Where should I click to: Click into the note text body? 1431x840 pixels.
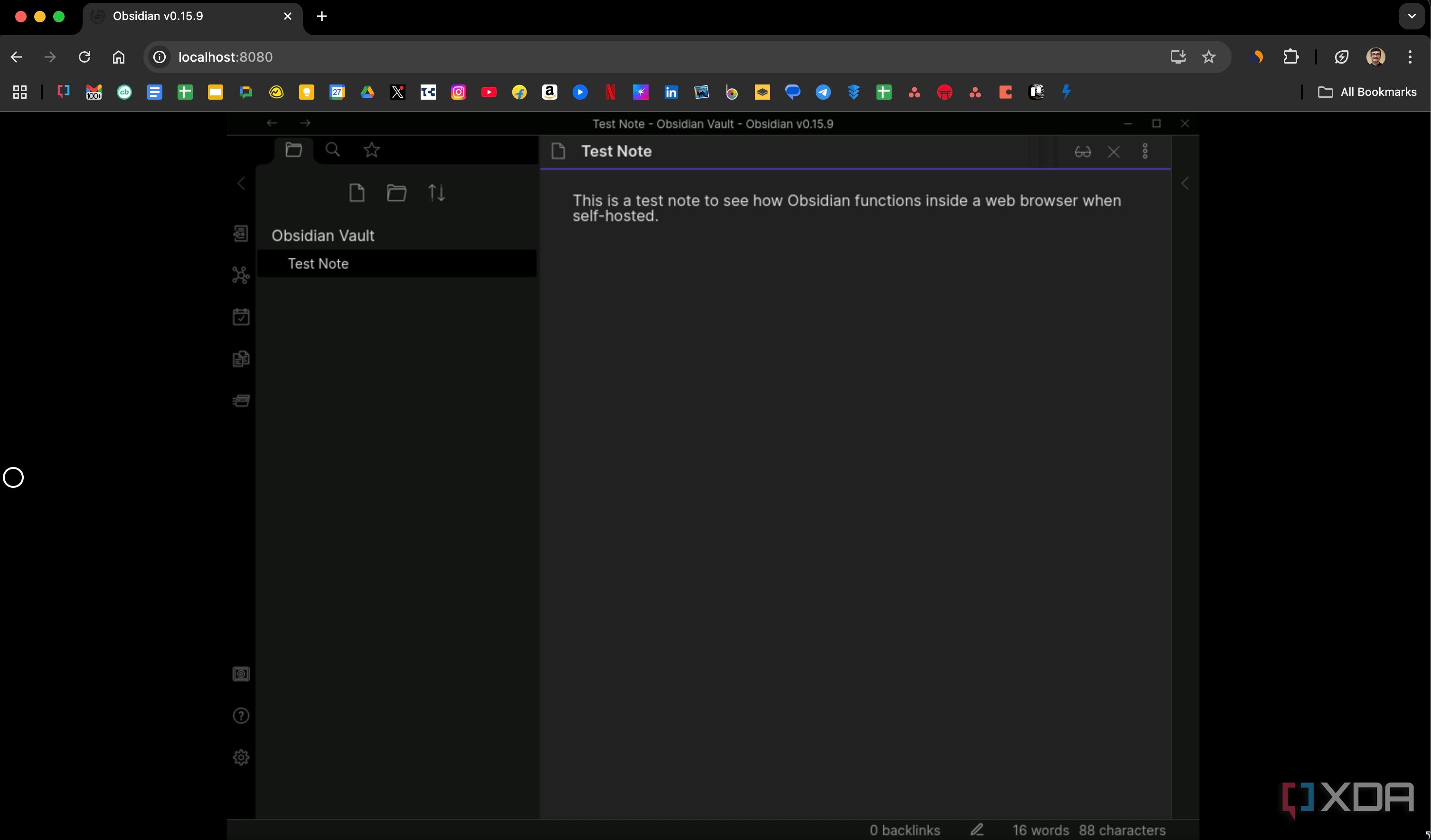[x=846, y=208]
